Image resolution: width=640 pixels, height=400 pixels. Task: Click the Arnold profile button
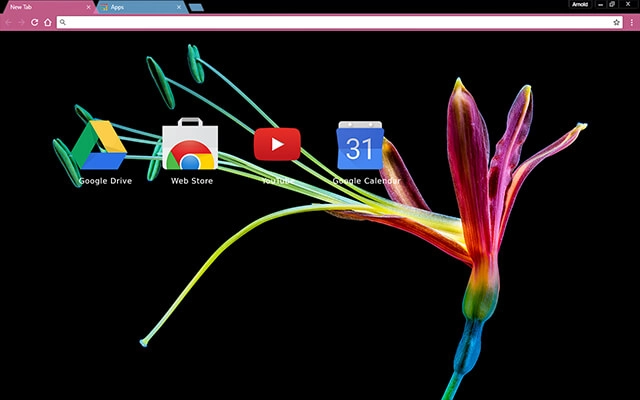580,4
